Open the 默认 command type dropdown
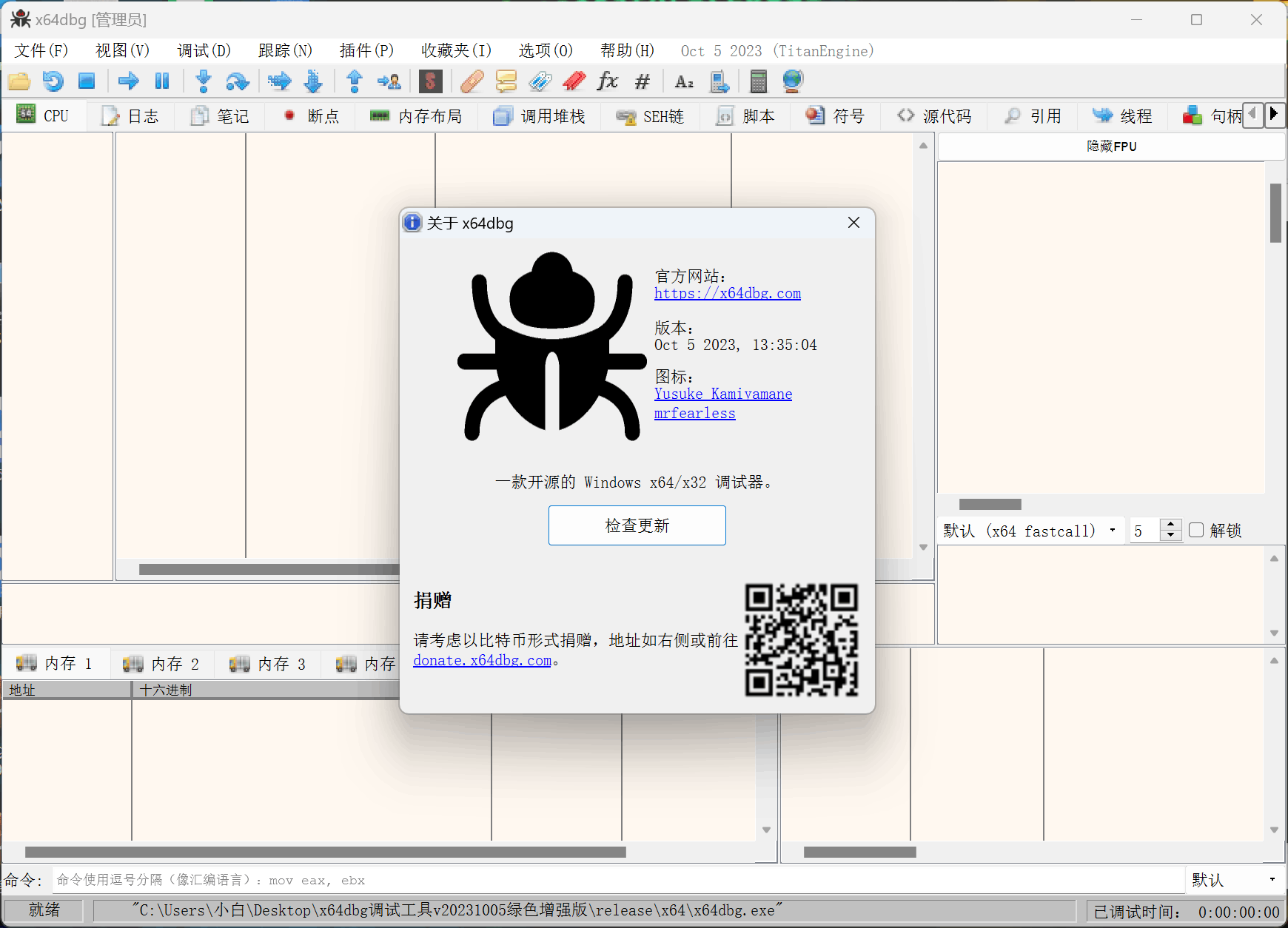Image resolution: width=1288 pixels, height=928 pixels. [1234, 880]
